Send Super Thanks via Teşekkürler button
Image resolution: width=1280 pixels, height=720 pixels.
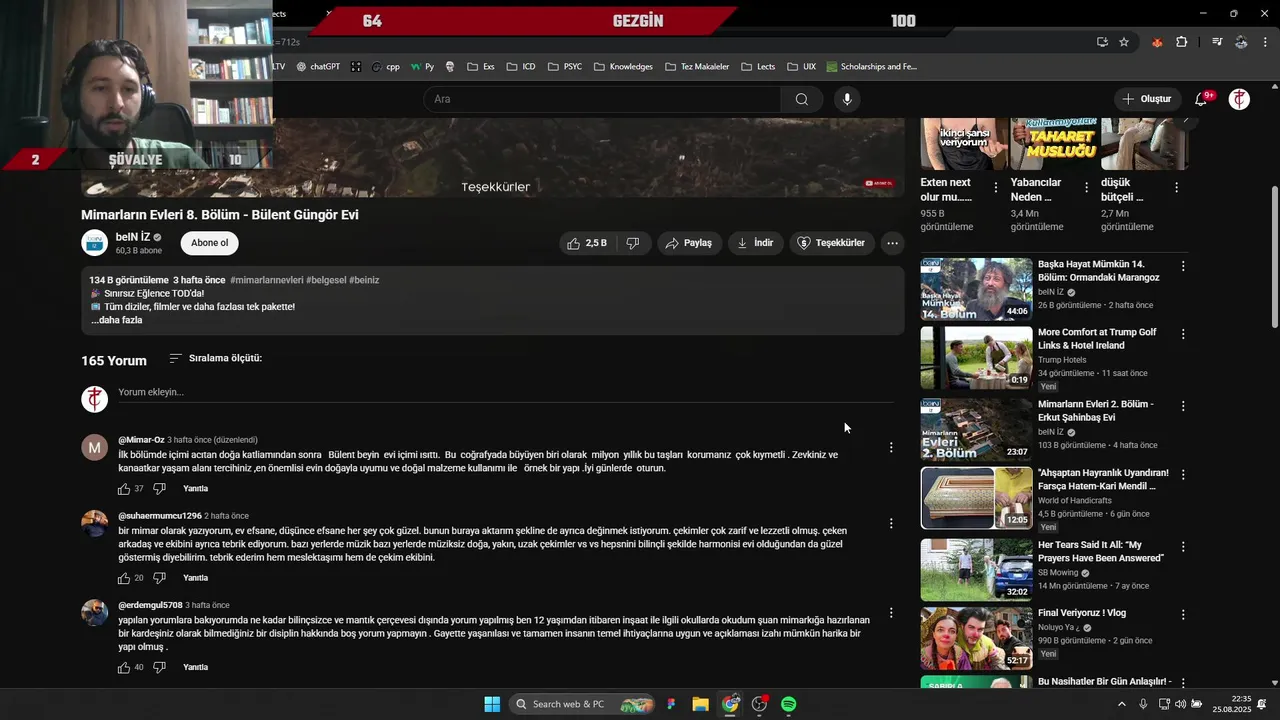click(831, 243)
